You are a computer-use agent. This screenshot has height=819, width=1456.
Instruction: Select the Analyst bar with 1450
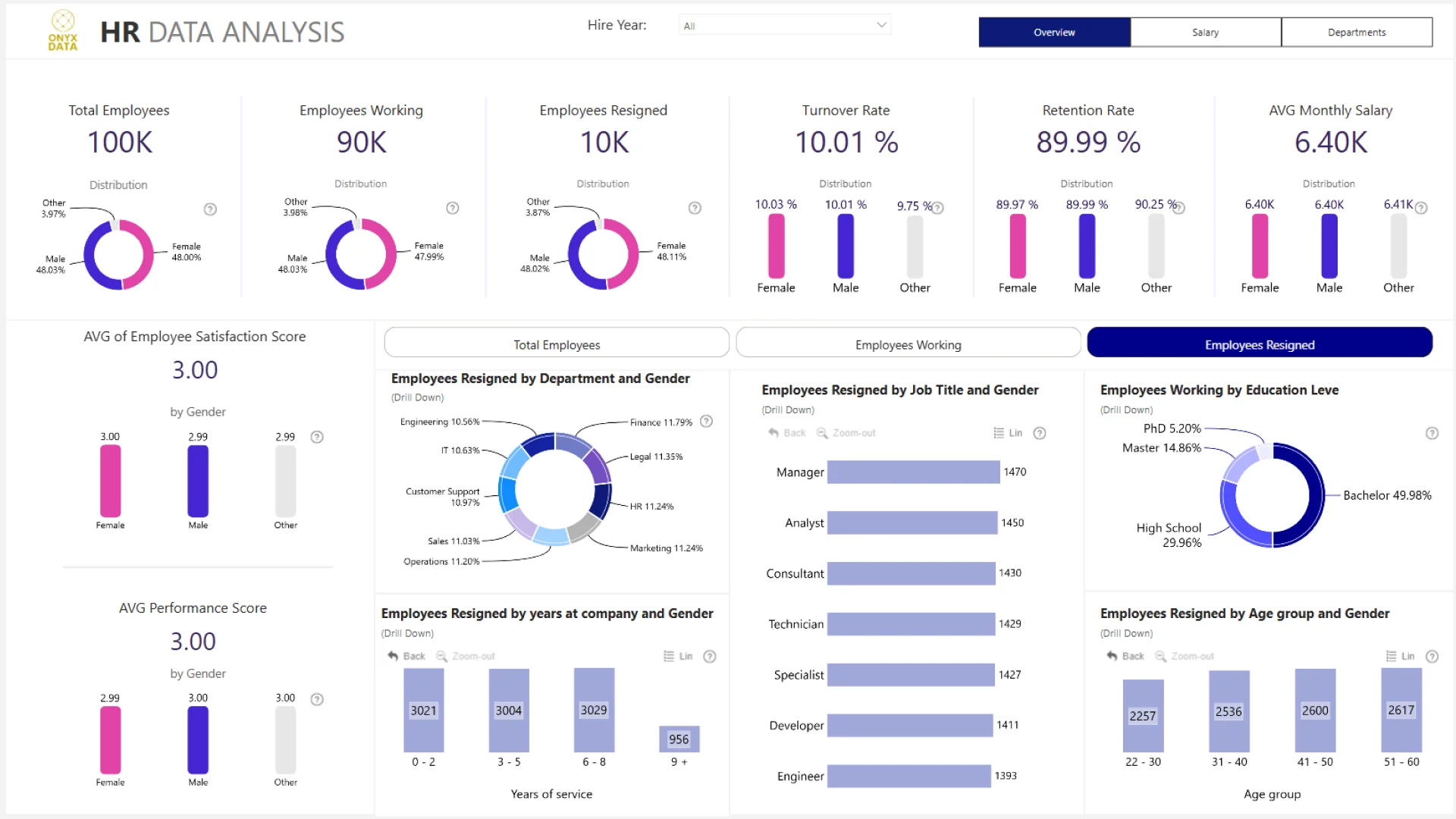coord(912,522)
